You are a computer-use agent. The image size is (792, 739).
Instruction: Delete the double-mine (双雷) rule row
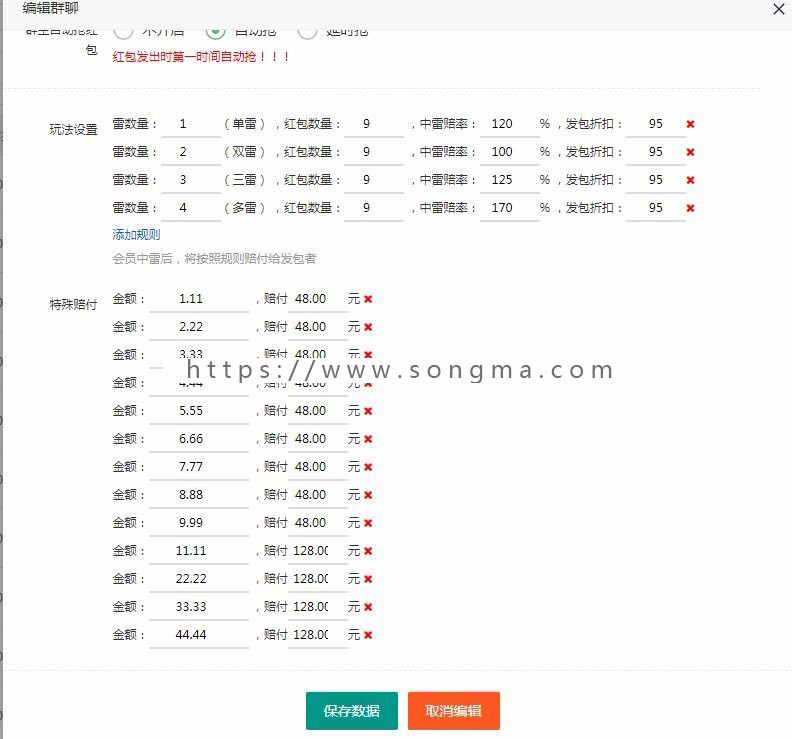(x=690, y=152)
